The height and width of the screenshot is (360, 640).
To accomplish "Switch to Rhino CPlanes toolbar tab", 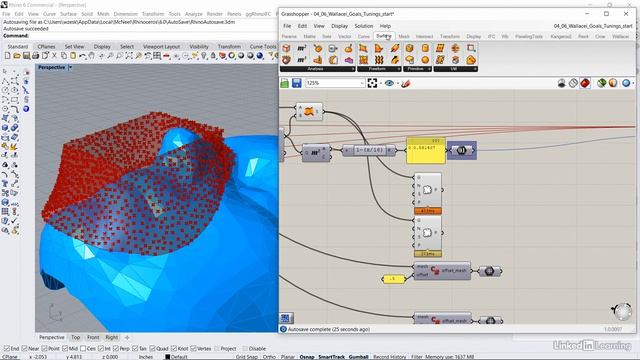I will 47,47.
